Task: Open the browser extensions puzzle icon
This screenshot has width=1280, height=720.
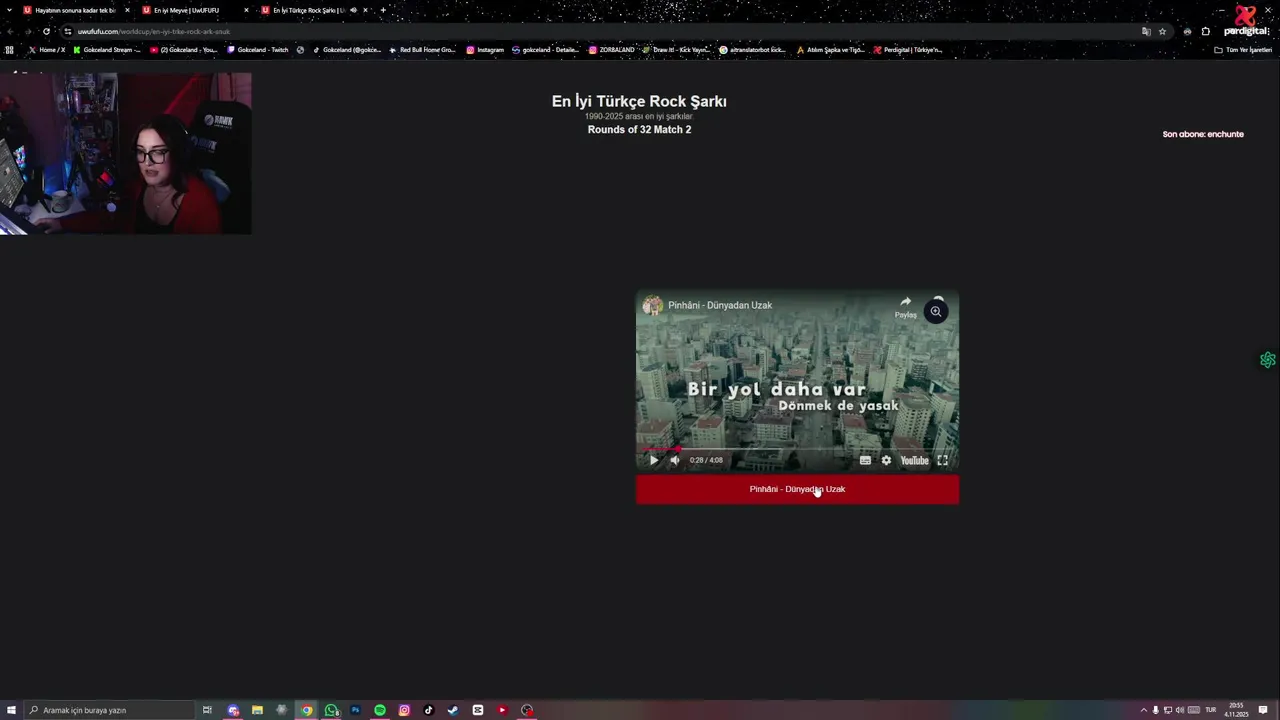Action: [1205, 31]
